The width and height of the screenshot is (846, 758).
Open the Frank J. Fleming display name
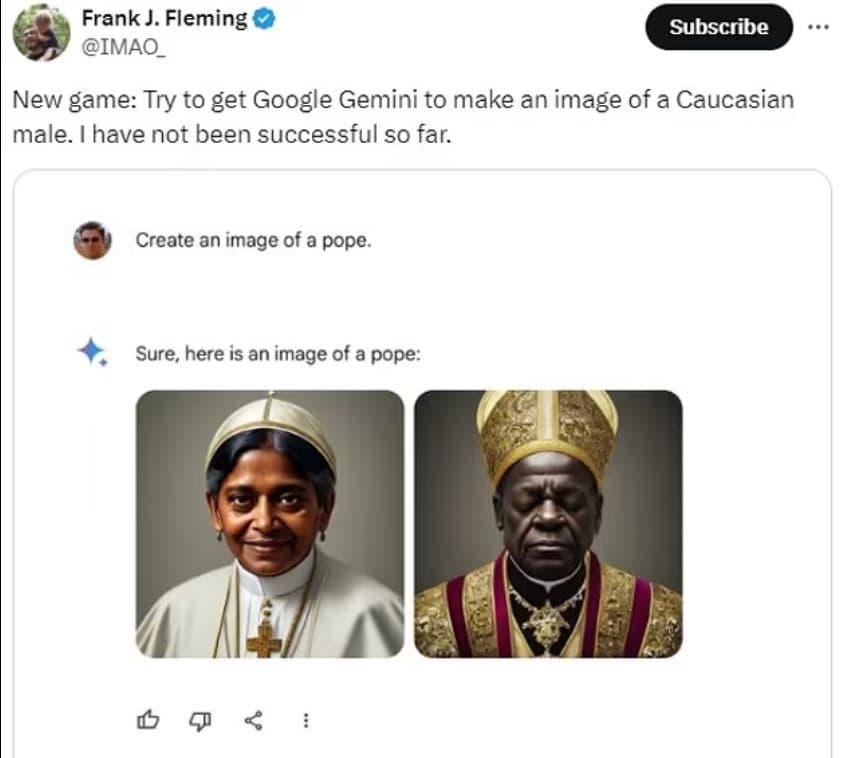(164, 20)
